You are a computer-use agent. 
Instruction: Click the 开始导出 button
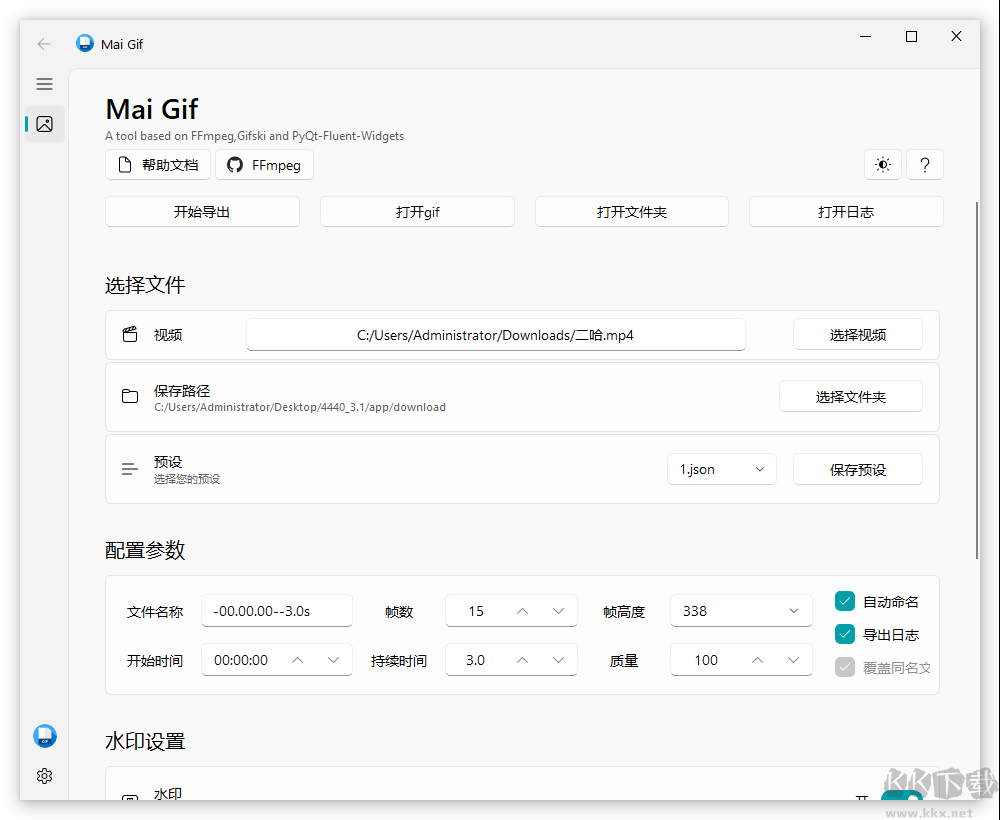pyautogui.click(x=202, y=211)
